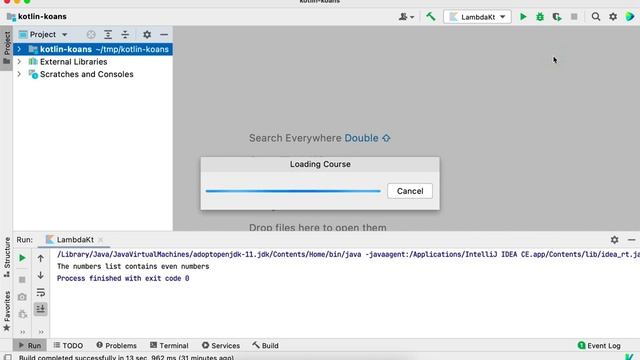This screenshot has height=360, width=640.
Task: Open Search Everywhere magnifier icon
Action: pyautogui.click(x=596, y=17)
